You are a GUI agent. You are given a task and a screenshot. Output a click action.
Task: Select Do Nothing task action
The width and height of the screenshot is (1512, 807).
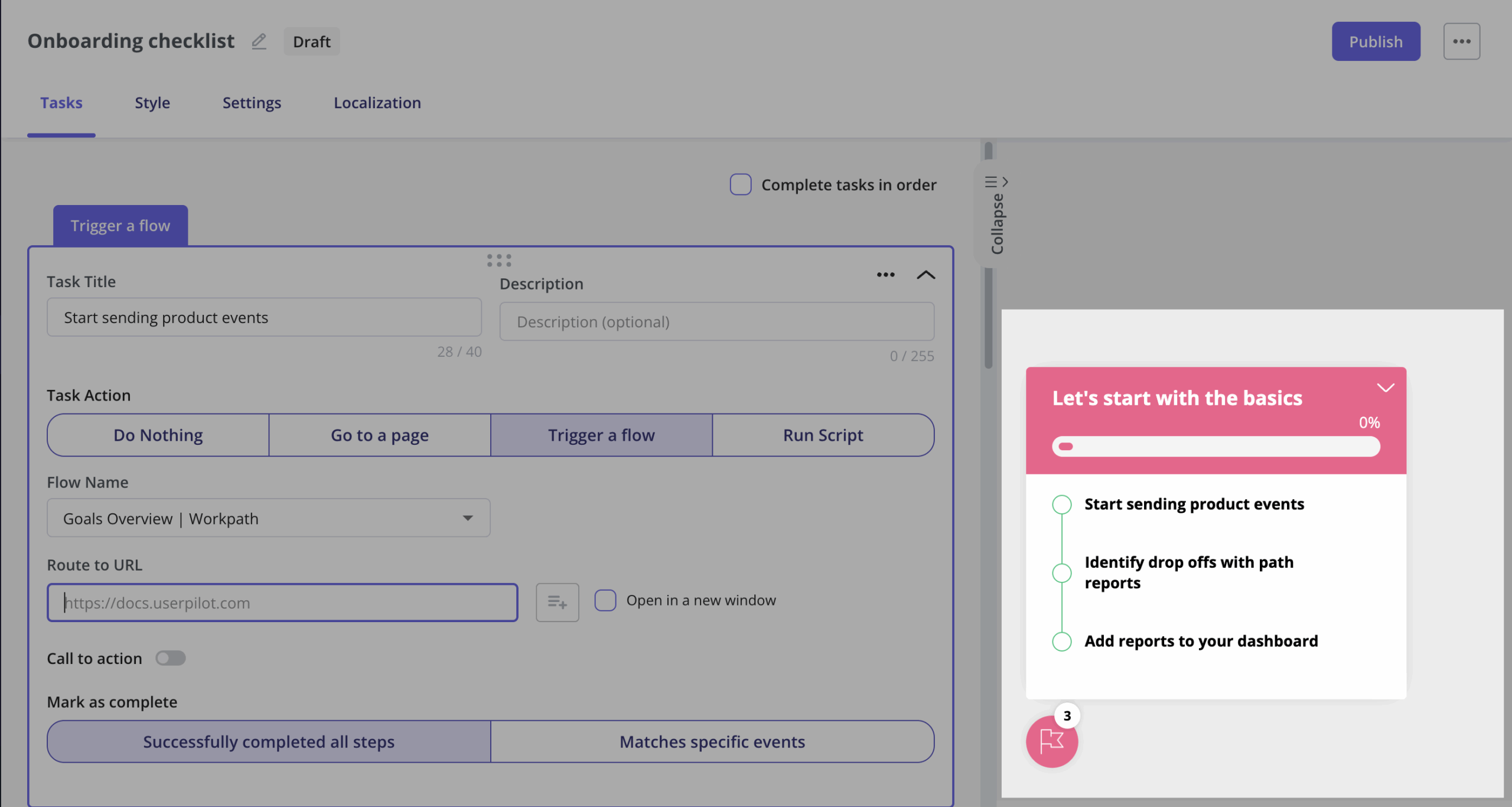(x=158, y=435)
